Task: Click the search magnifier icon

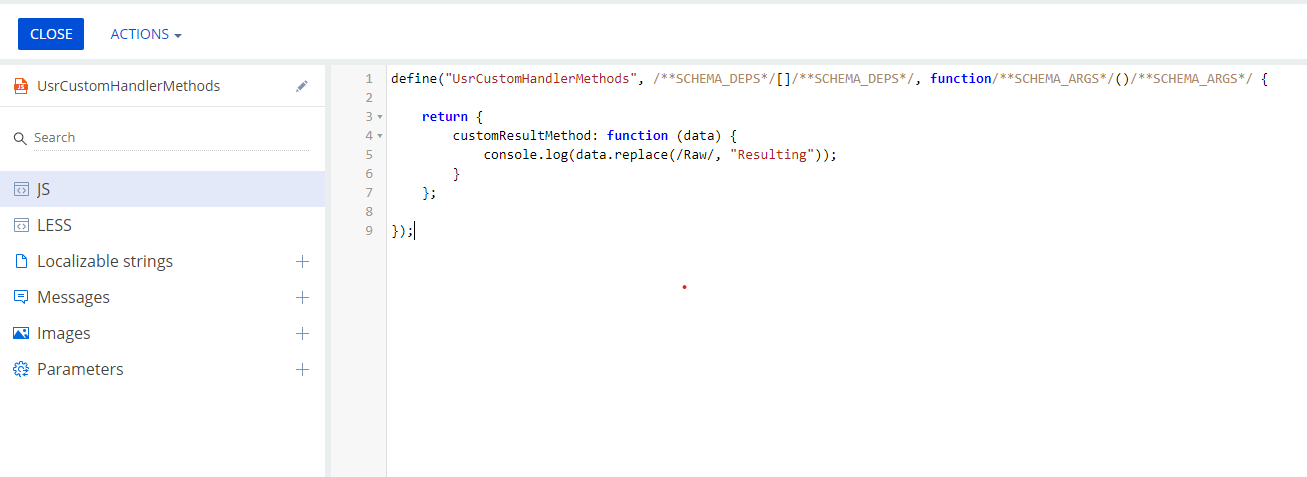Action: point(20,138)
